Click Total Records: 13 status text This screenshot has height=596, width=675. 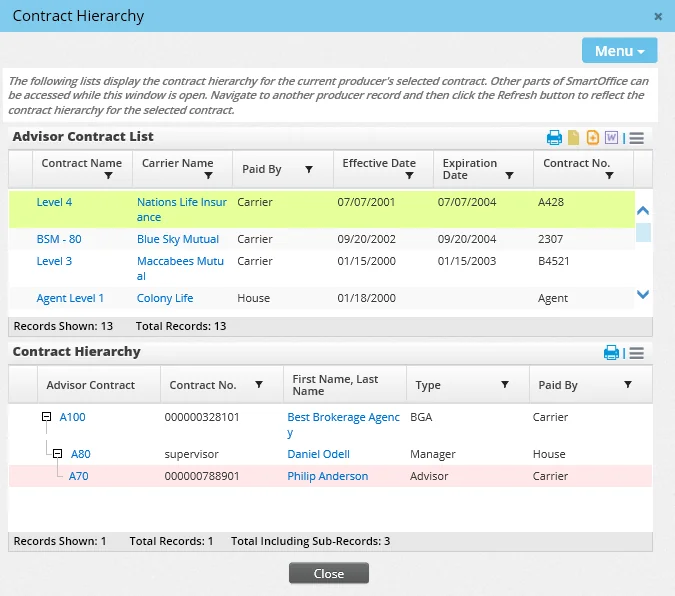[x=181, y=326]
